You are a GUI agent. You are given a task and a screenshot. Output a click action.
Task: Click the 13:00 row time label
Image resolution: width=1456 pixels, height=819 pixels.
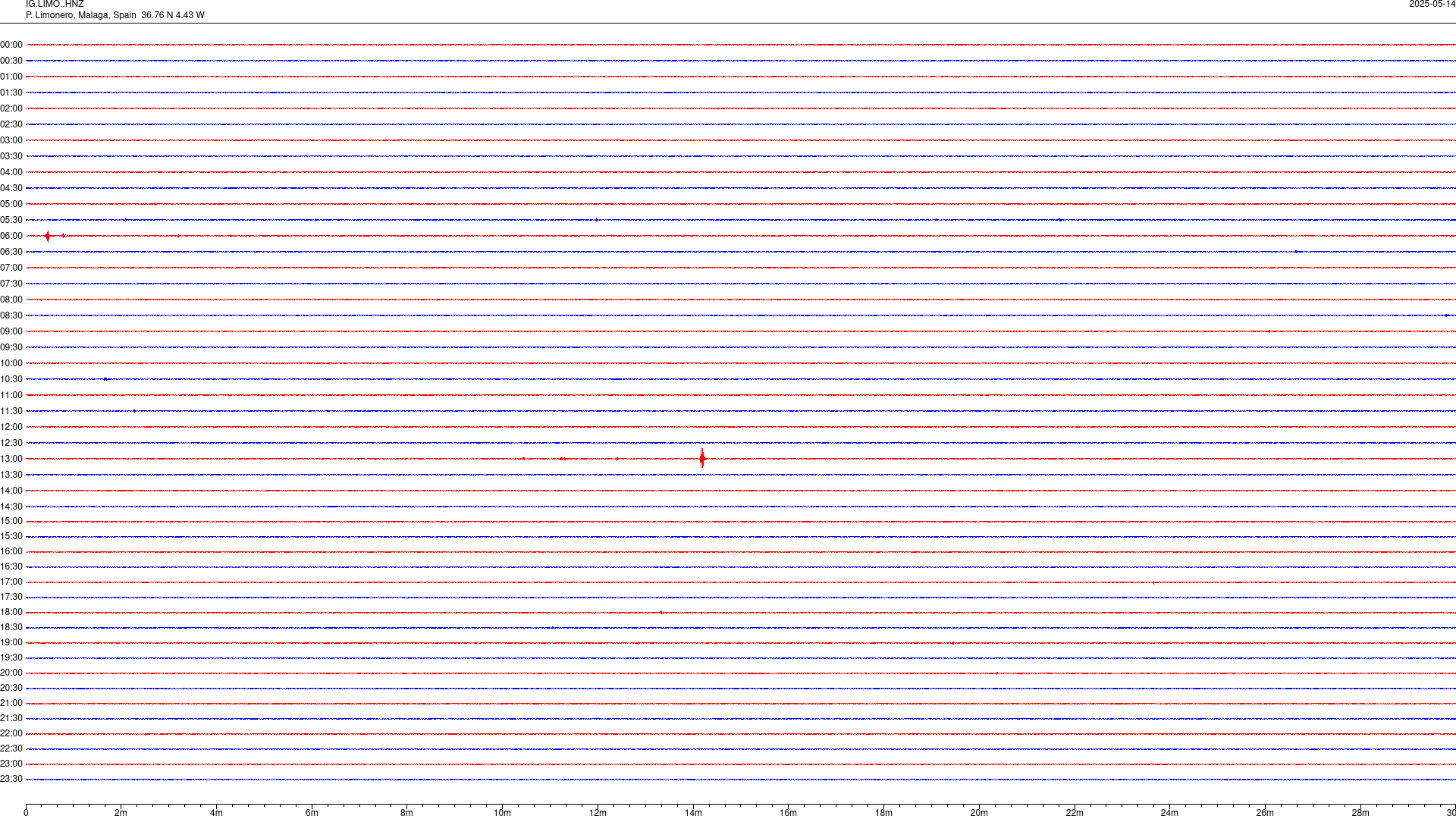coord(11,459)
